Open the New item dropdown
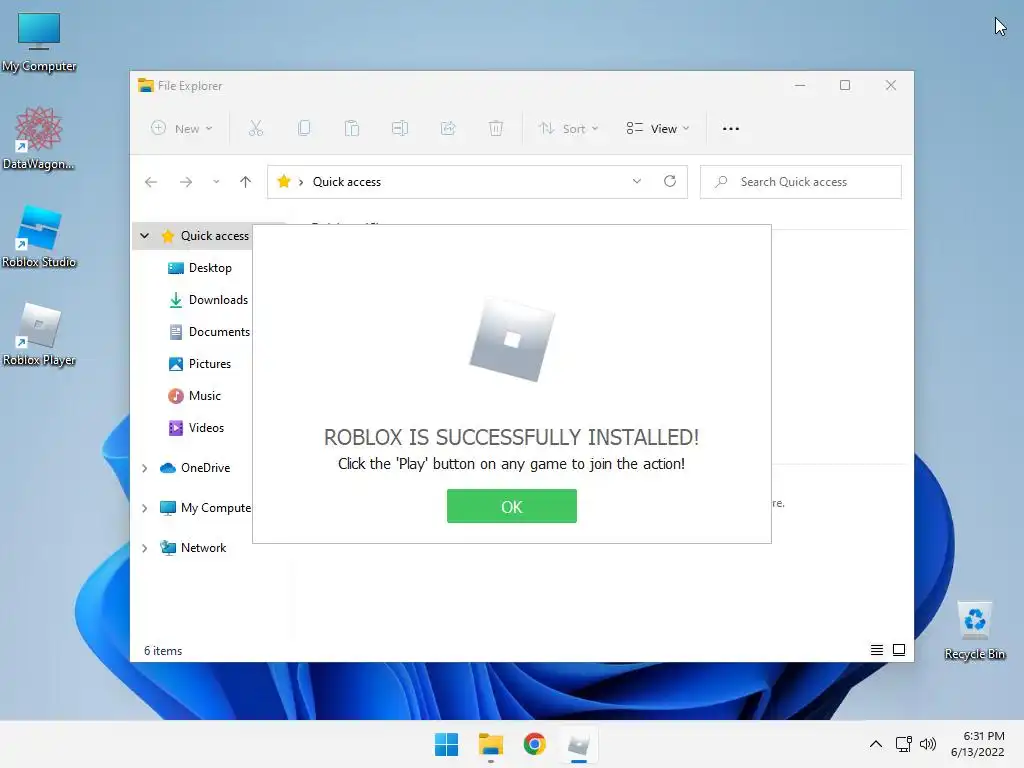Image resolution: width=1024 pixels, height=768 pixels. [182, 129]
